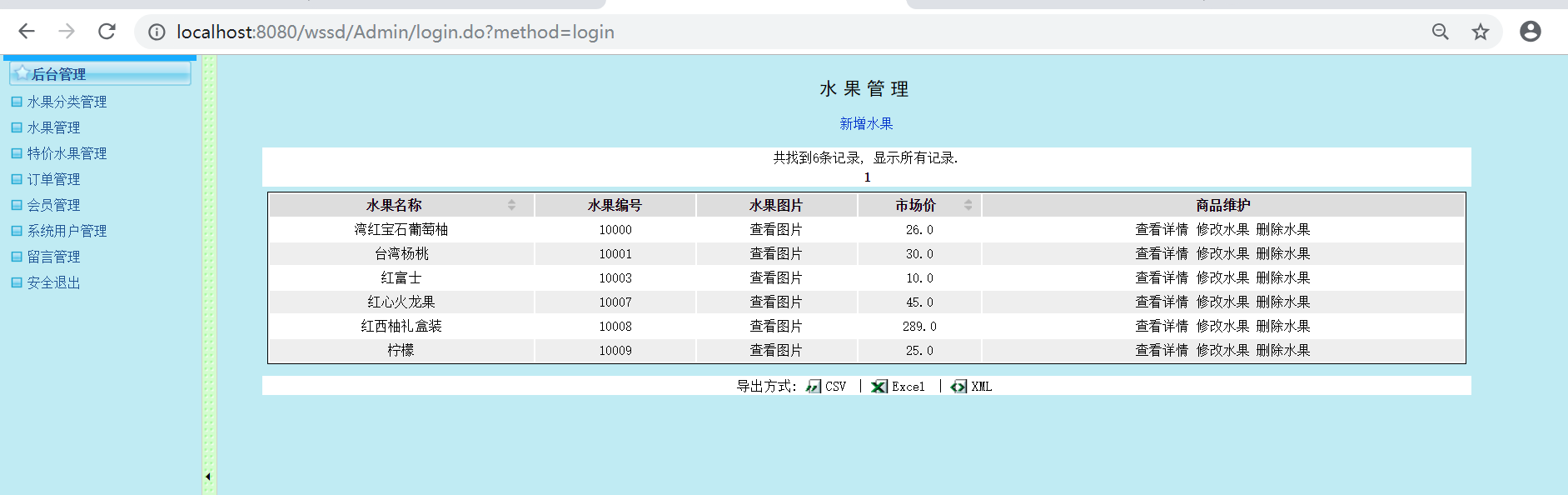This screenshot has height=495, width=1568.
Task: Click the 新增水果 link
Action: (x=866, y=123)
